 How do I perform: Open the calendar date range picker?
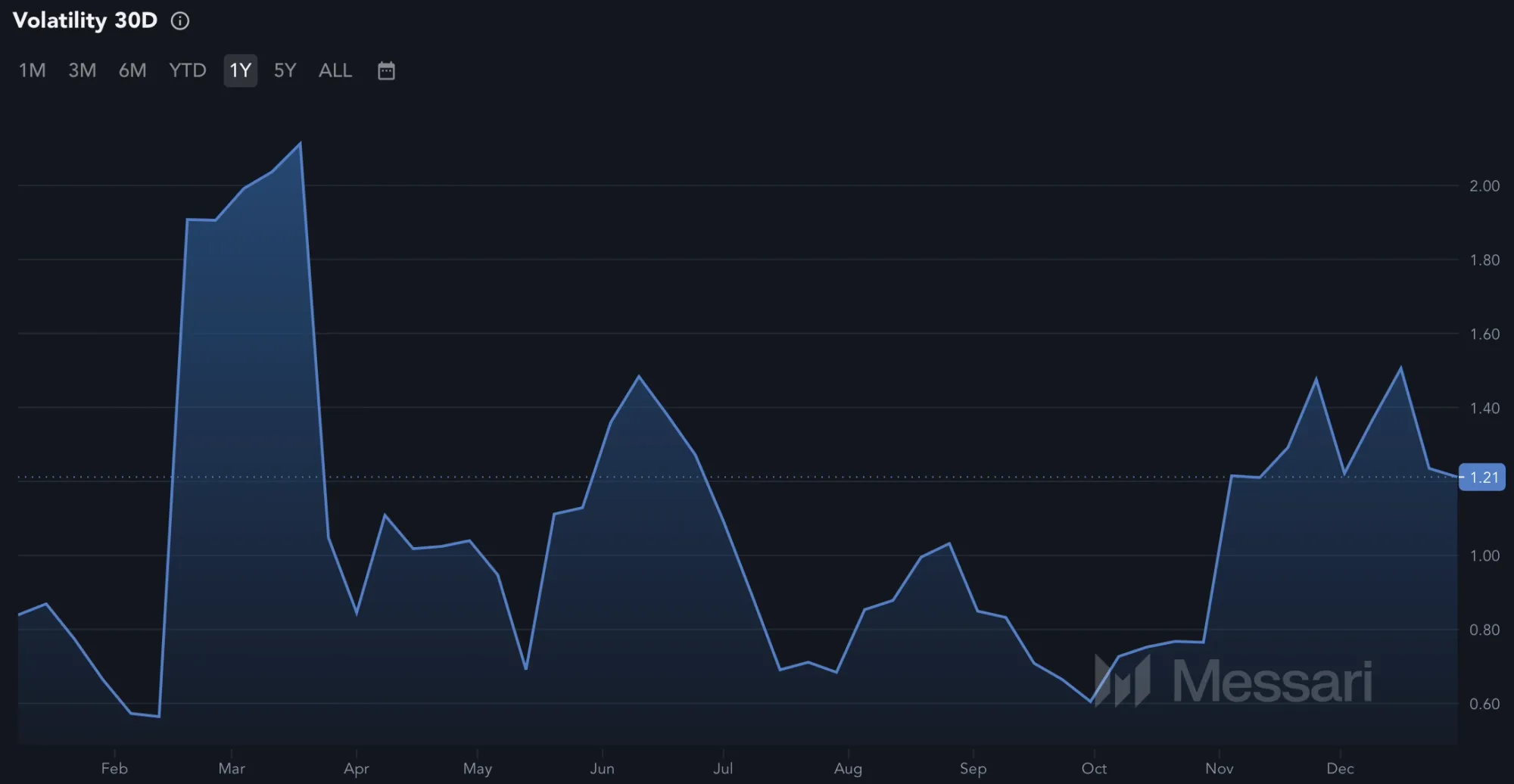click(x=386, y=70)
